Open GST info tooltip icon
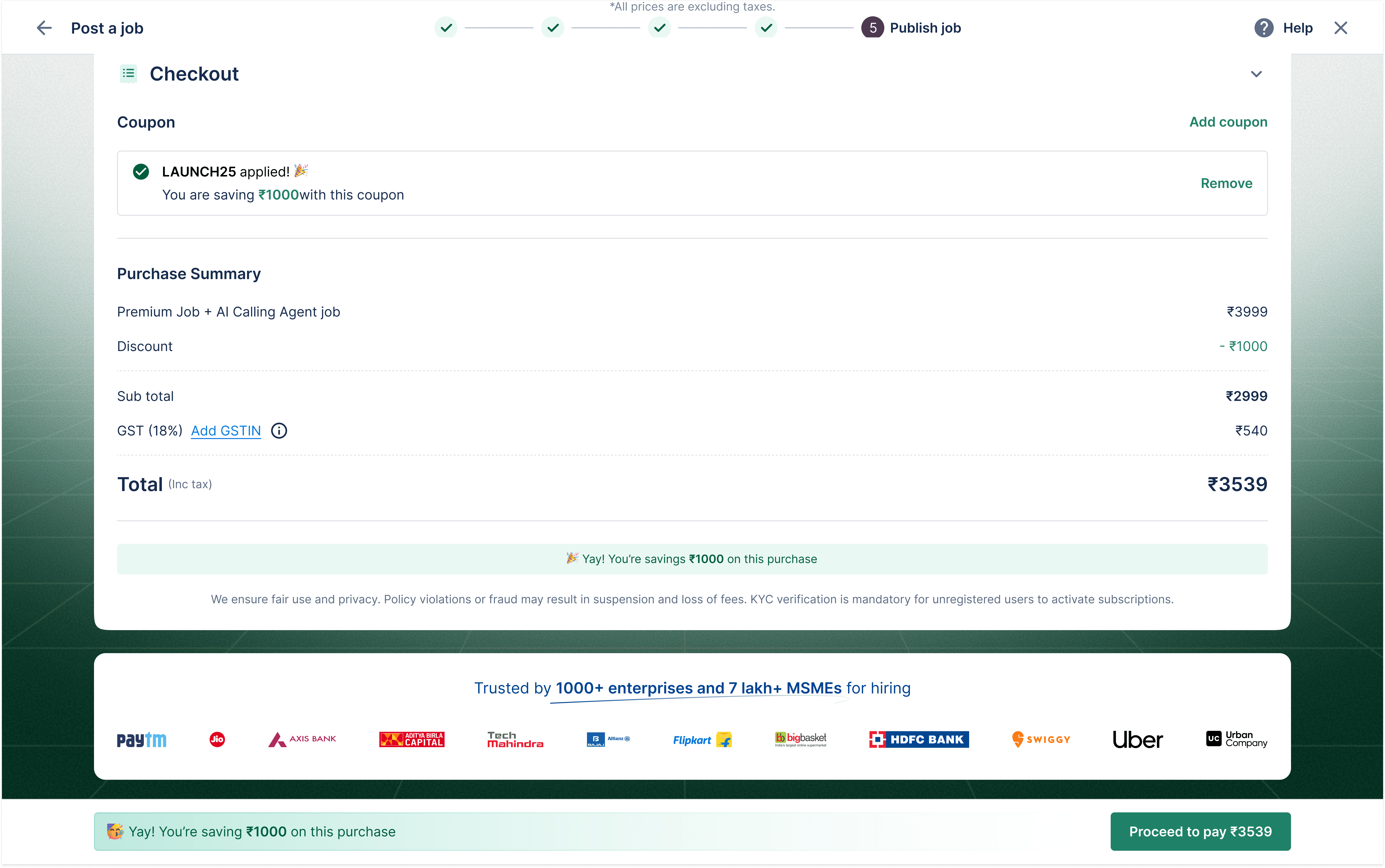Screen dimensions: 1385x868 point(279,431)
